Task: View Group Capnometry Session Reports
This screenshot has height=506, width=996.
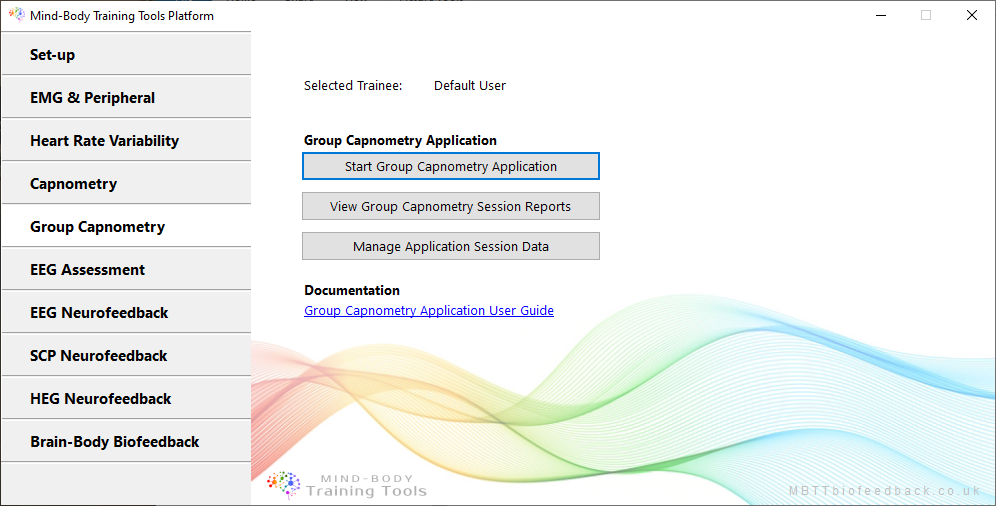Action: 450,206
